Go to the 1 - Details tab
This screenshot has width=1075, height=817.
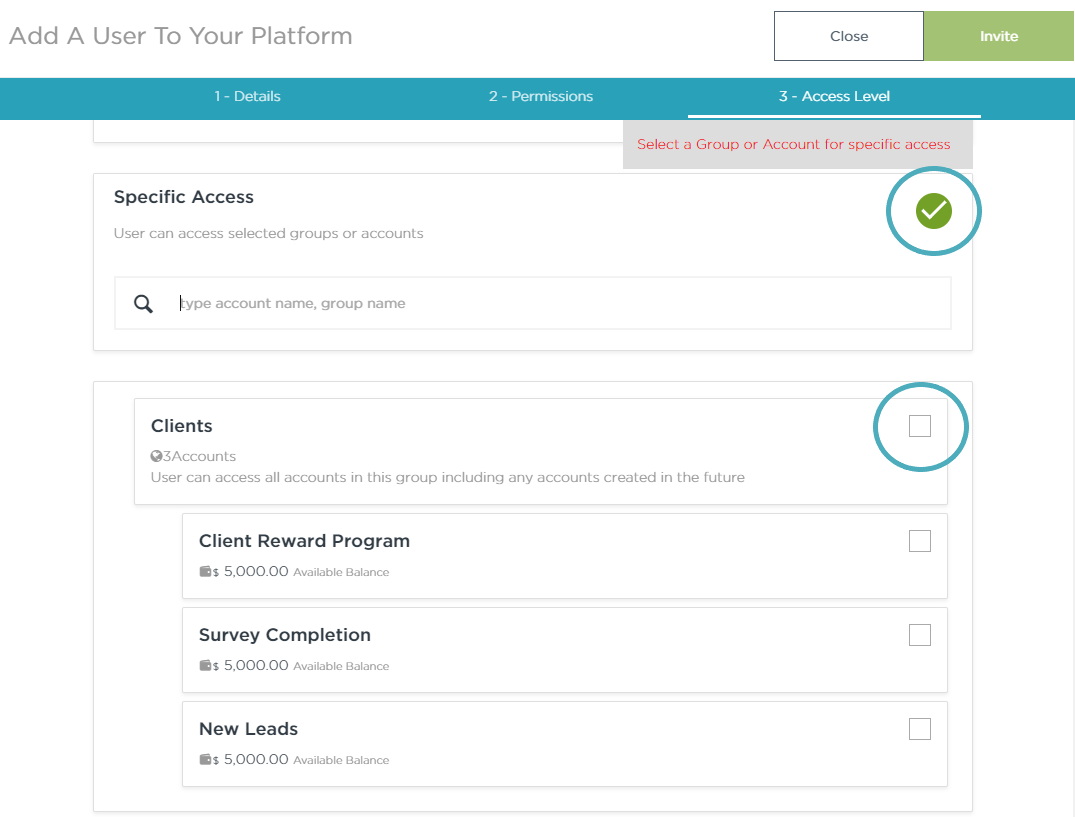247,97
